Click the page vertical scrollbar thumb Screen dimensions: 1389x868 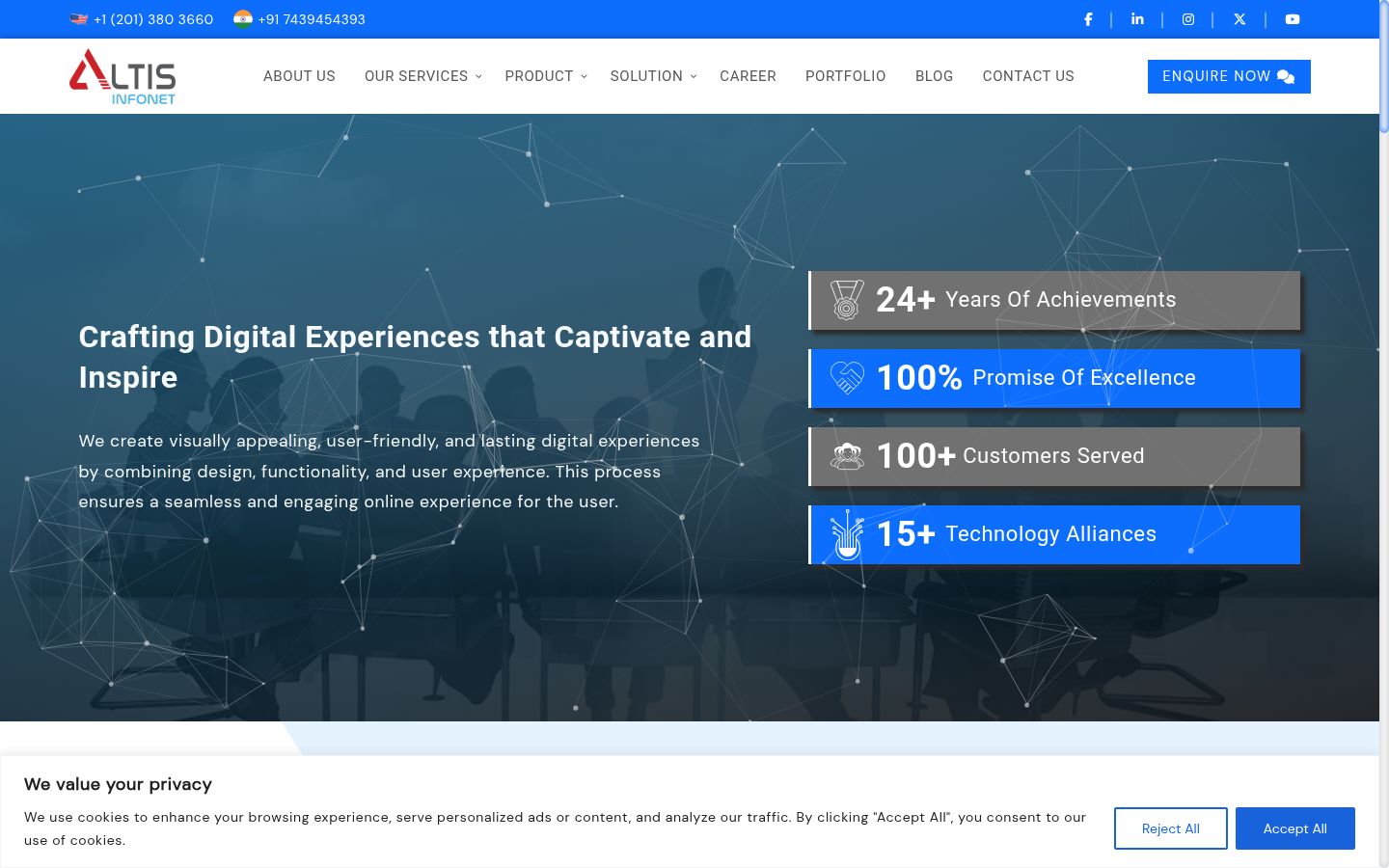coord(1384,68)
